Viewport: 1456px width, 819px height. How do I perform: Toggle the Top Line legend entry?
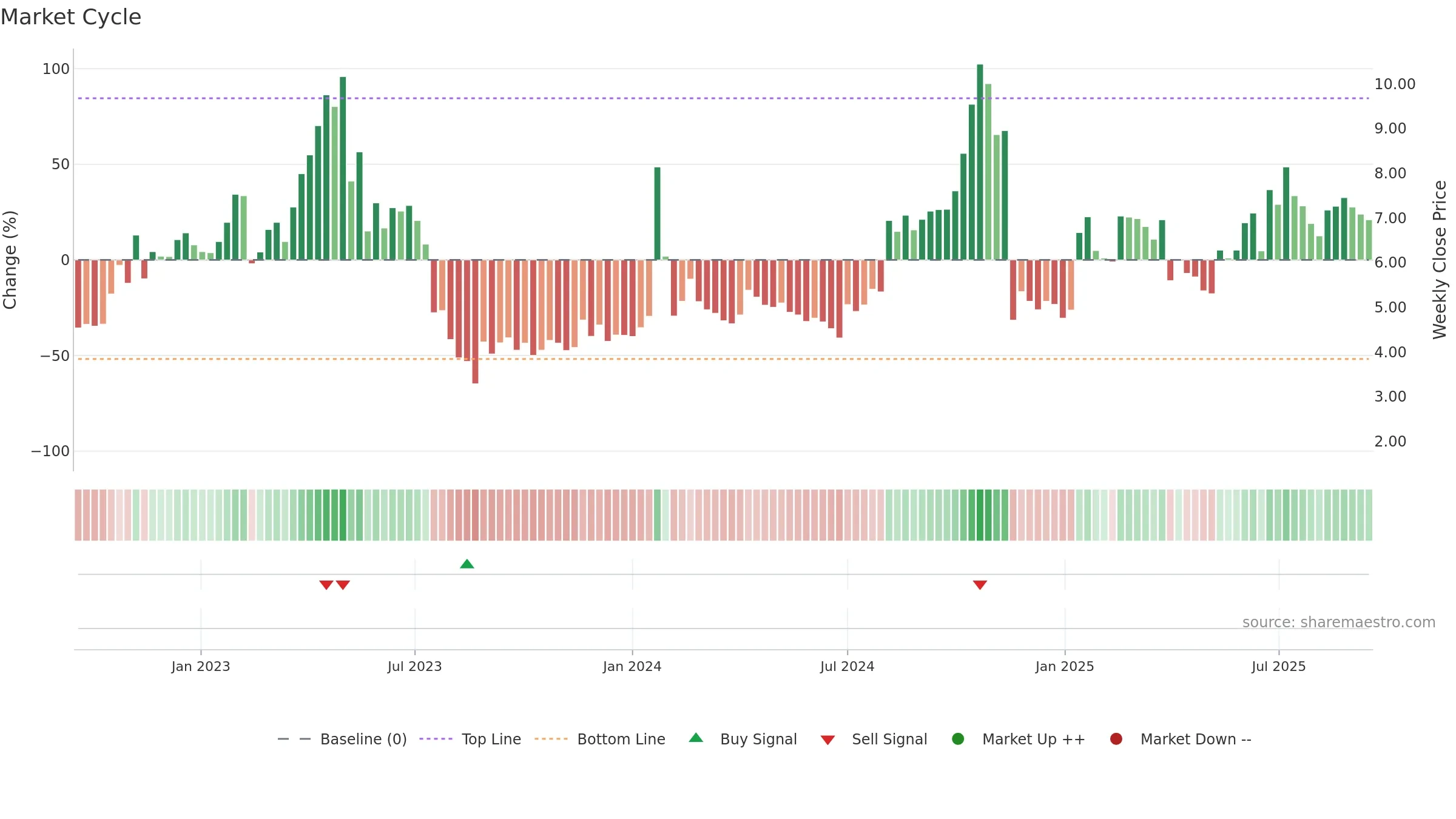(470, 739)
